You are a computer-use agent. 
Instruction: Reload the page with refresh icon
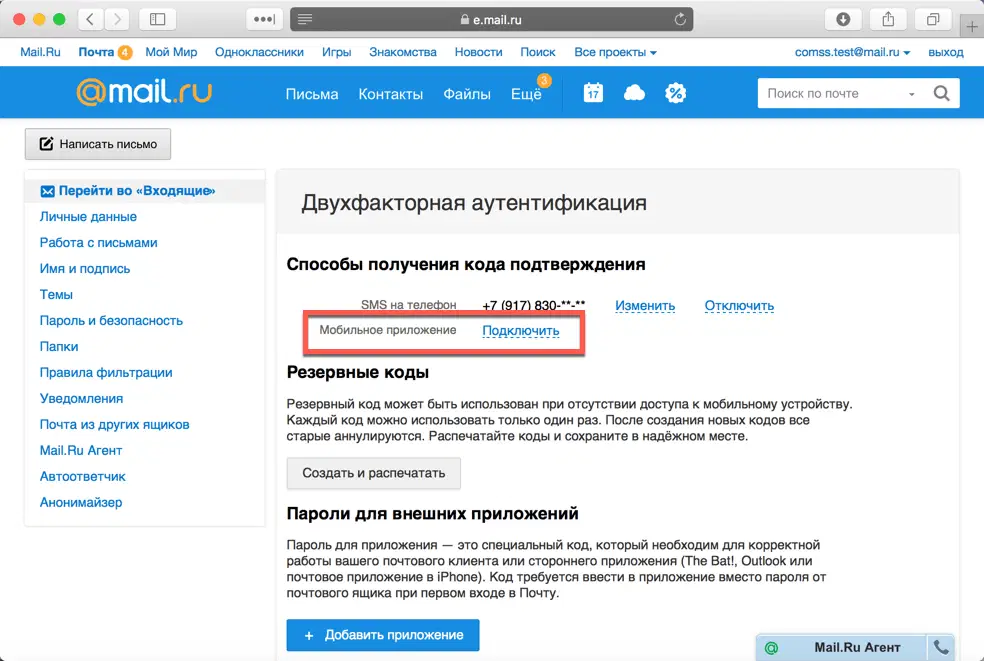click(680, 19)
